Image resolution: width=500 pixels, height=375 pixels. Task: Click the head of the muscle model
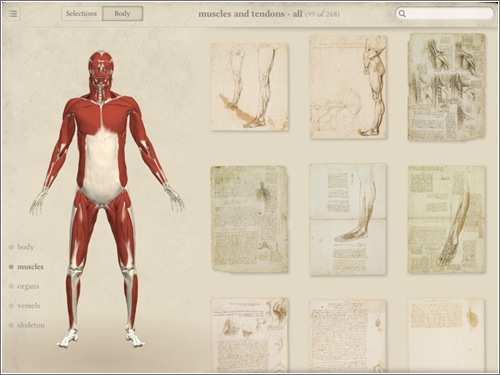click(x=102, y=68)
